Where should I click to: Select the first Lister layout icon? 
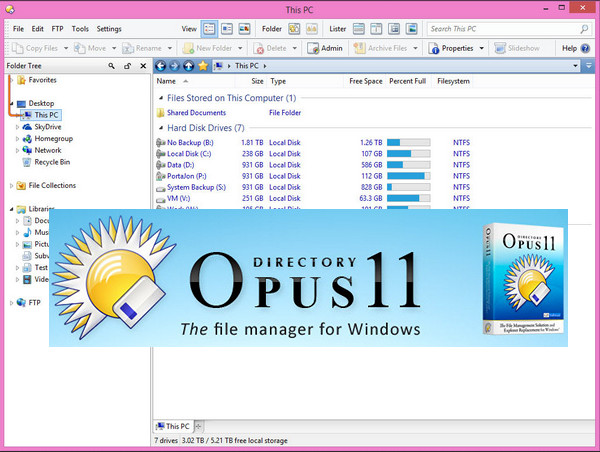[x=359, y=29]
